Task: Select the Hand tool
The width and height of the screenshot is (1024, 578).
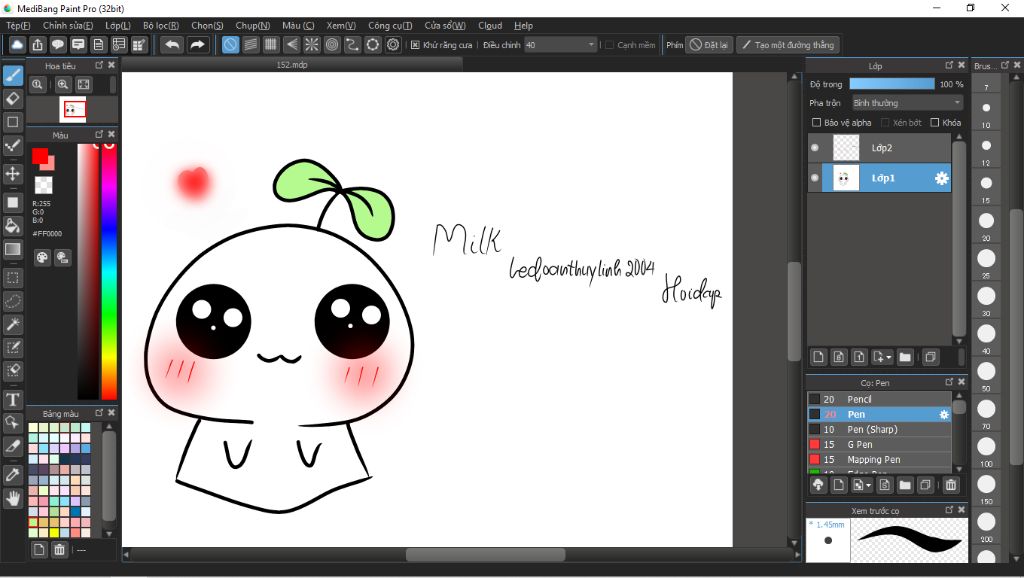Action: click(x=12, y=499)
